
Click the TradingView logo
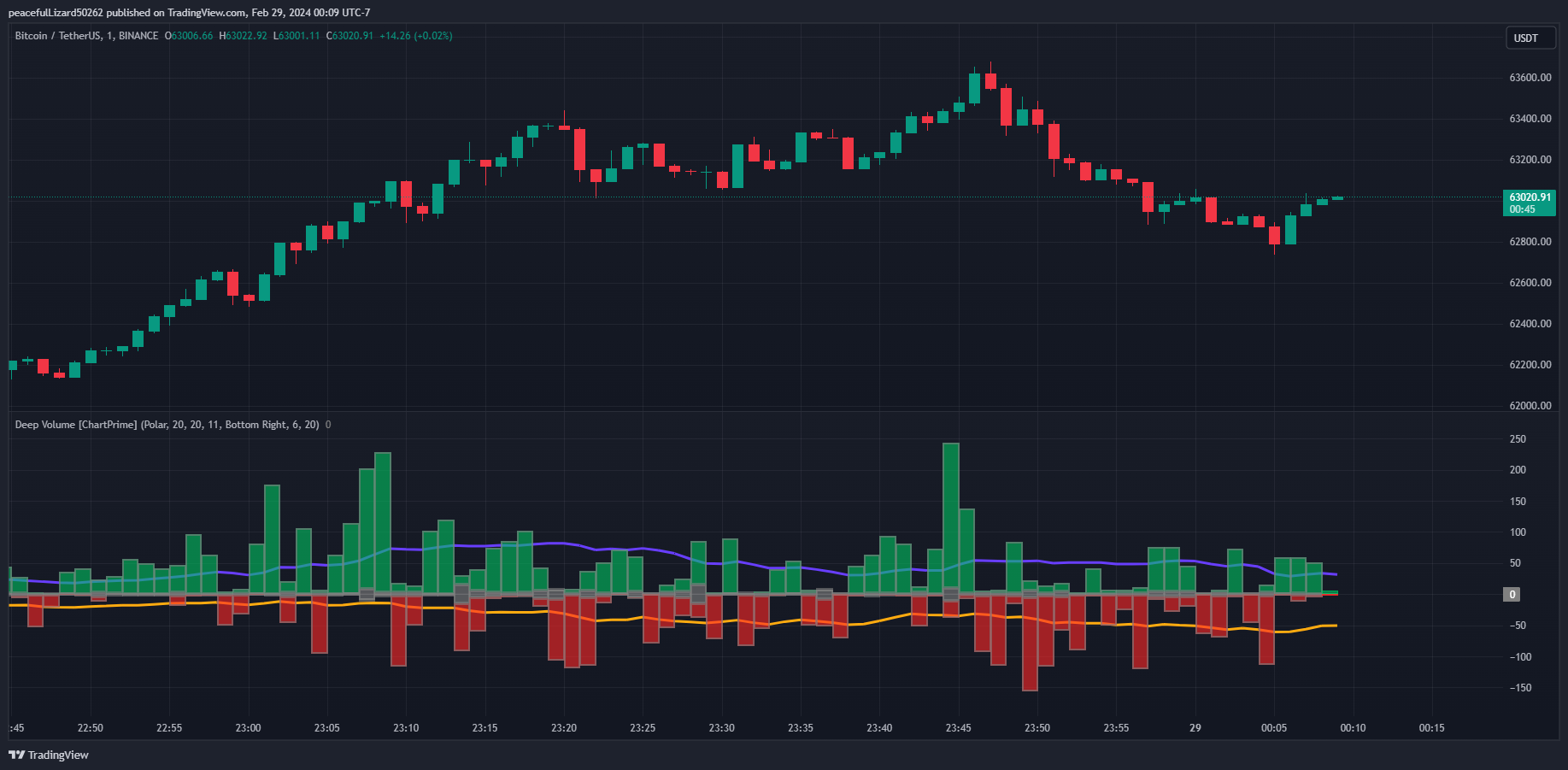49,755
